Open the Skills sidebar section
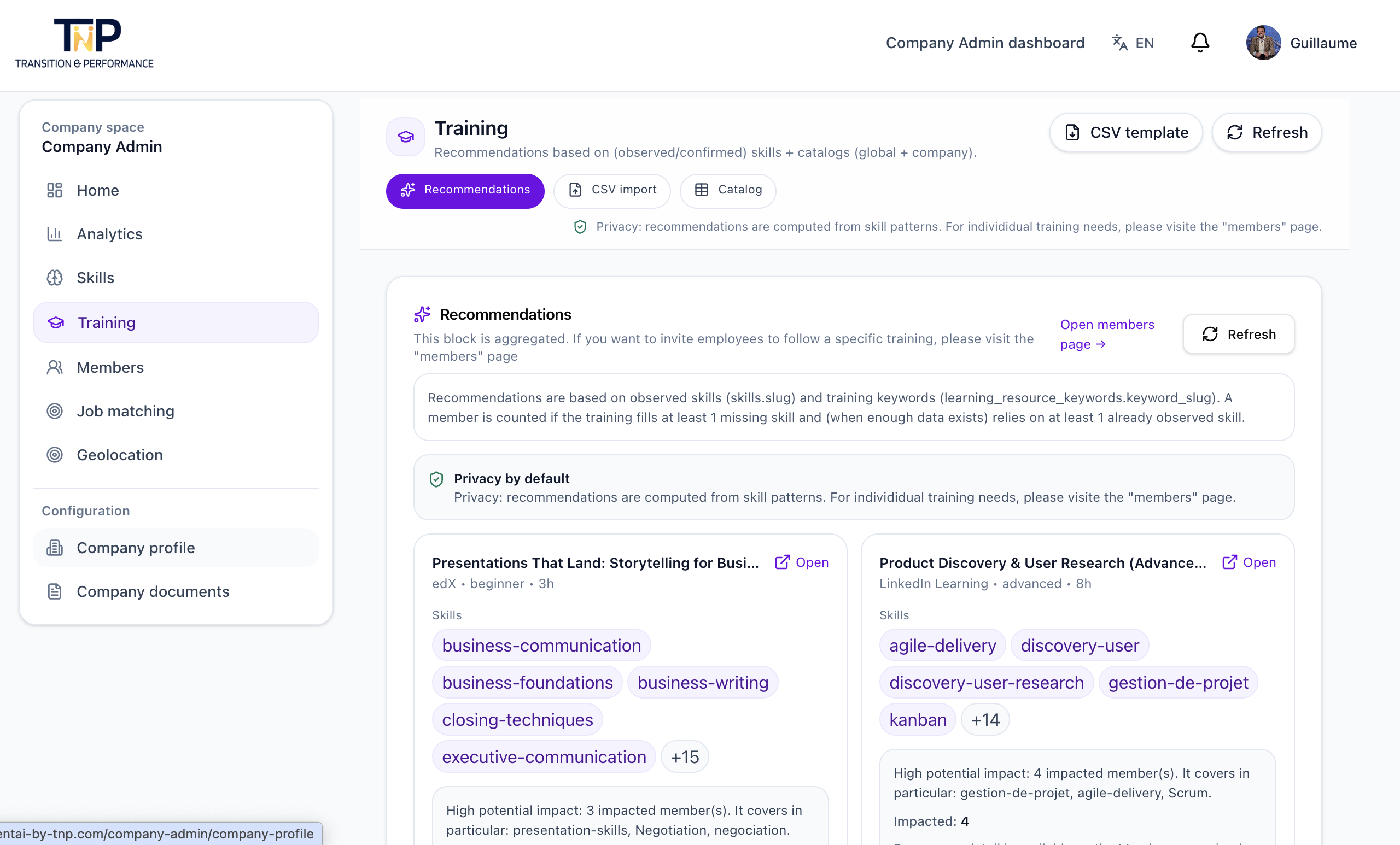 pos(95,278)
